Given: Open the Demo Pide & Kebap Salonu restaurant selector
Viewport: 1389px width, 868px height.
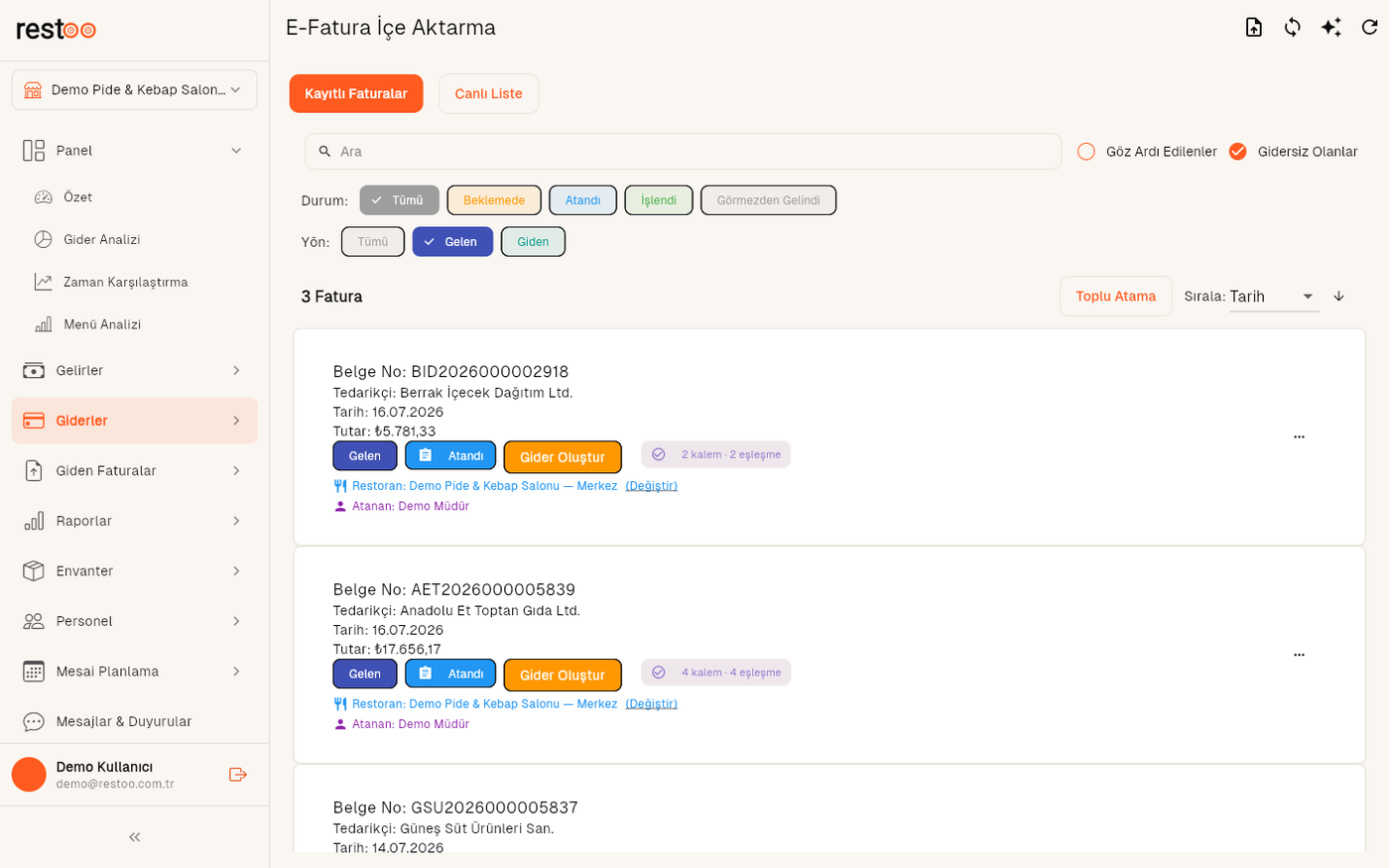Looking at the screenshot, I should coord(135,89).
